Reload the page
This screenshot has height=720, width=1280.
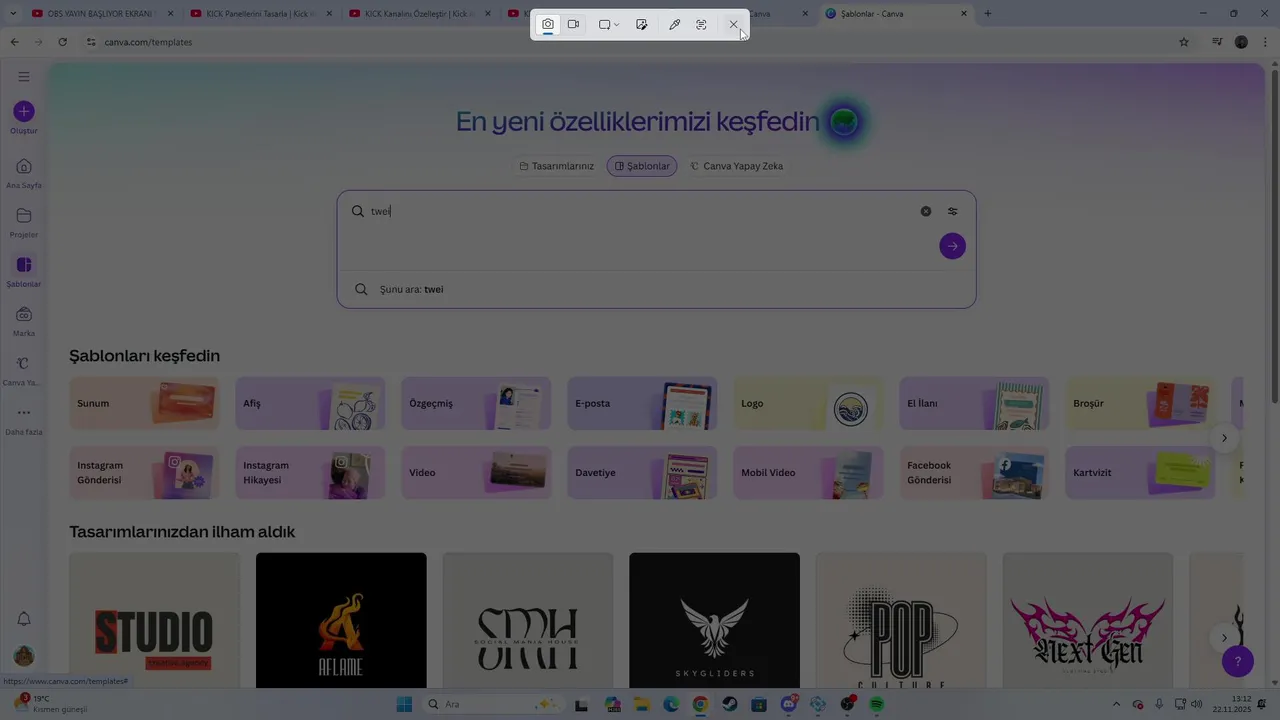[x=62, y=42]
